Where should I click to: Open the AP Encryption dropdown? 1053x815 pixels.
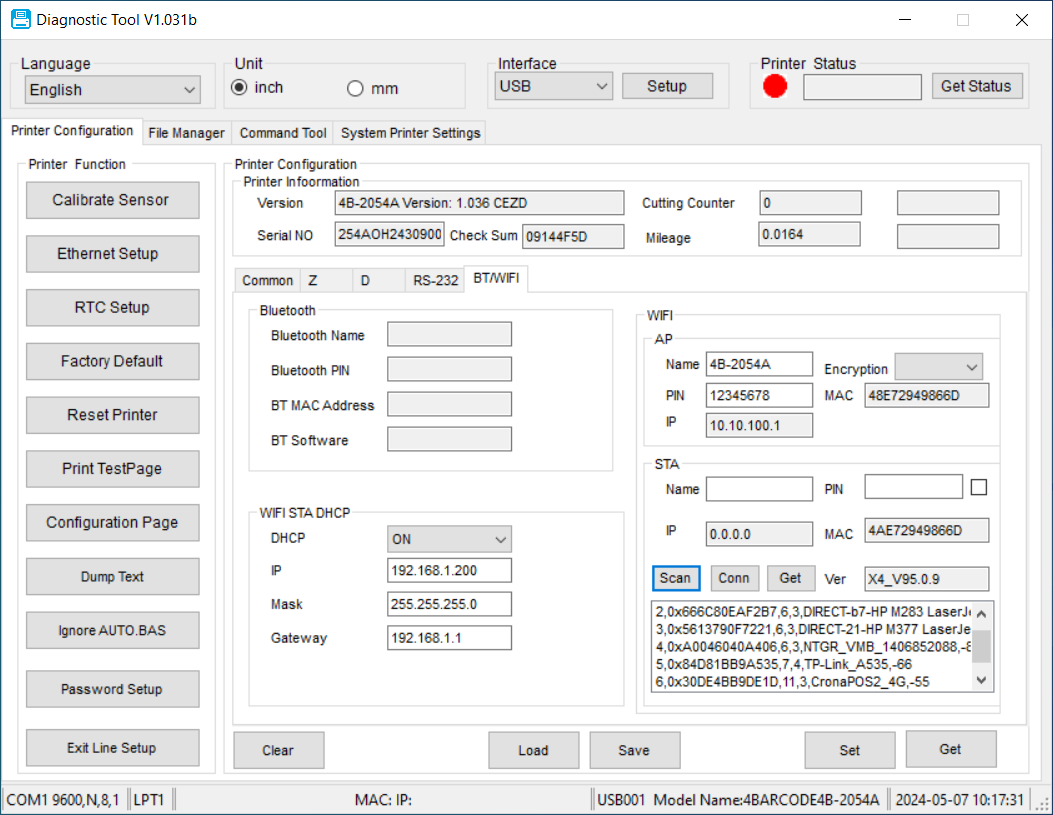(938, 368)
